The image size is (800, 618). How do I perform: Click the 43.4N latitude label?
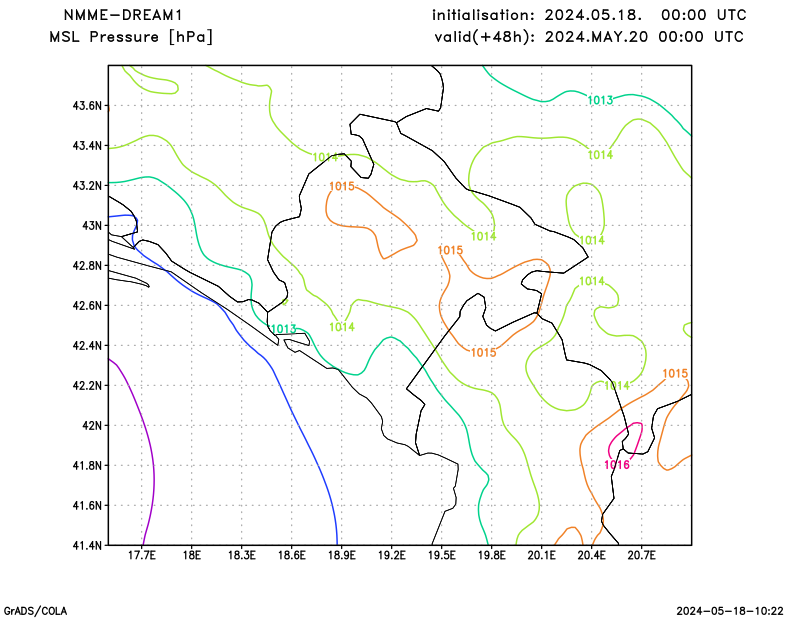pos(87,146)
